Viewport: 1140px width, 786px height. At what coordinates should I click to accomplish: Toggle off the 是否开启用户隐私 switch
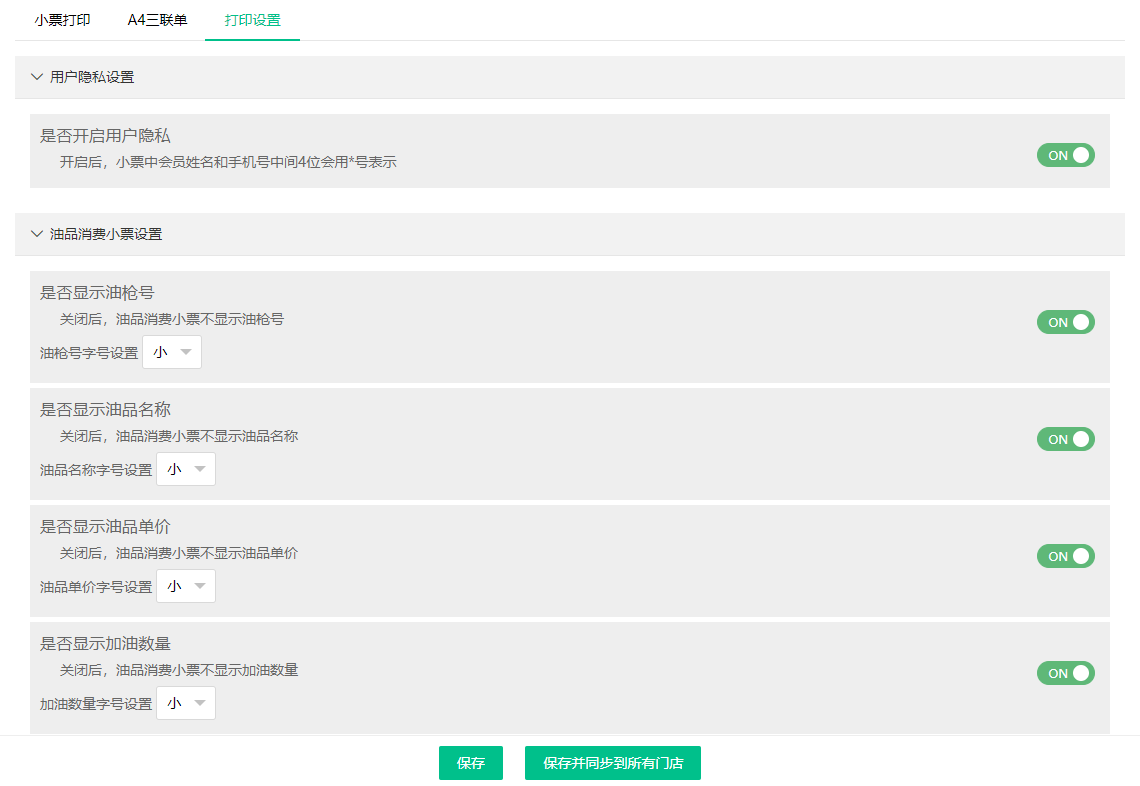click(1066, 155)
